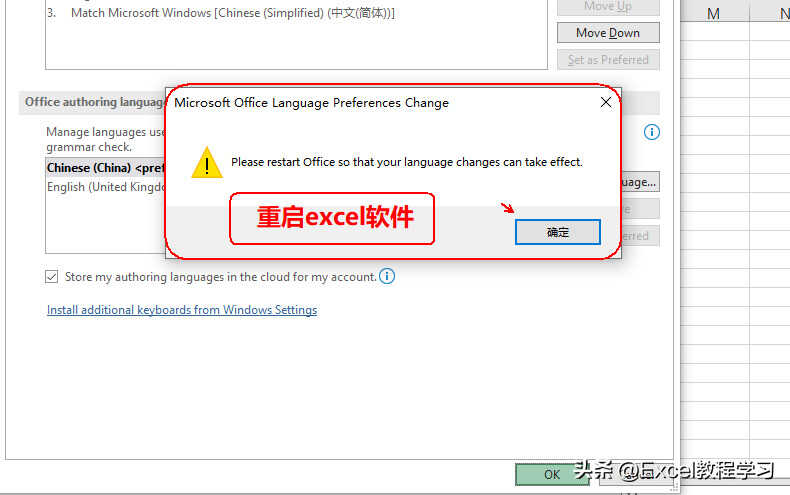Select English (United Kingdom) authoring language
The image size is (790, 495).
click(x=106, y=187)
